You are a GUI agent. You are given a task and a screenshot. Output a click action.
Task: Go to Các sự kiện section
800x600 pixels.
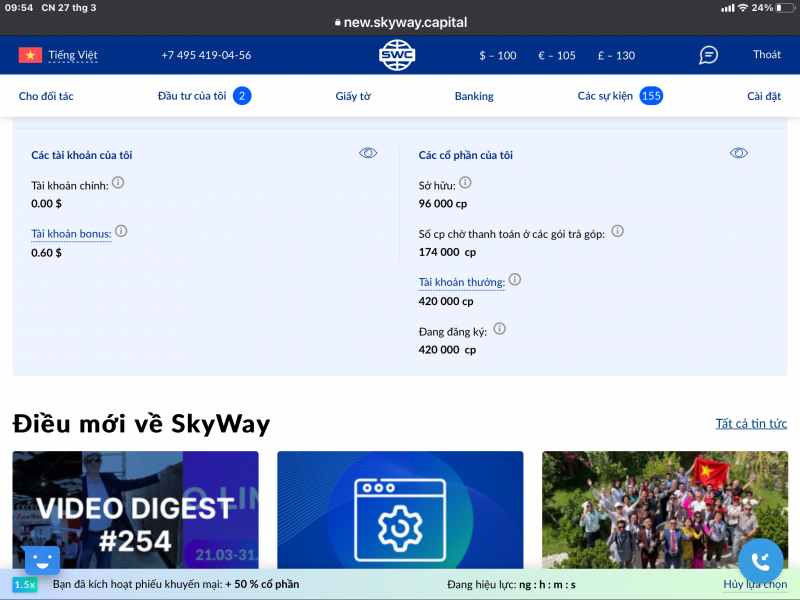tap(606, 96)
